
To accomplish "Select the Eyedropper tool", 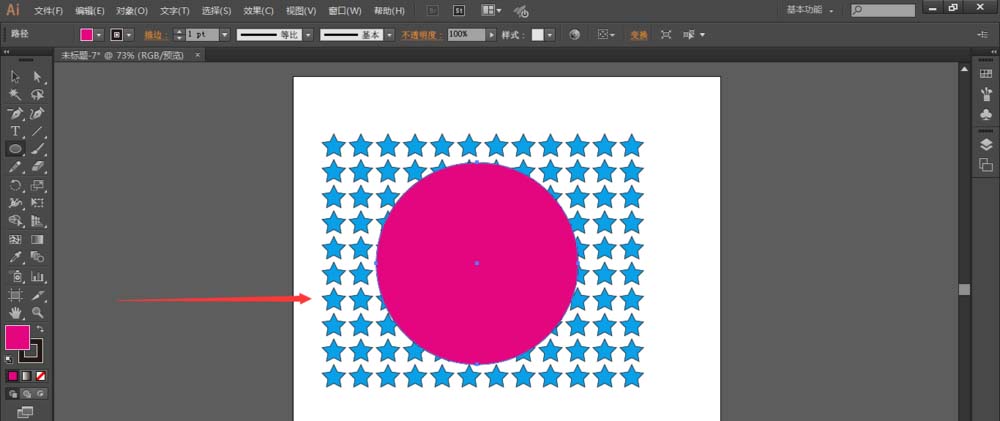I will click(x=16, y=258).
